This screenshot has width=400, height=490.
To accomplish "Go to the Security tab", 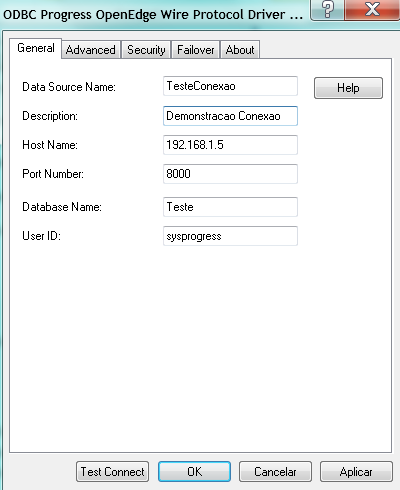I will pos(146,50).
